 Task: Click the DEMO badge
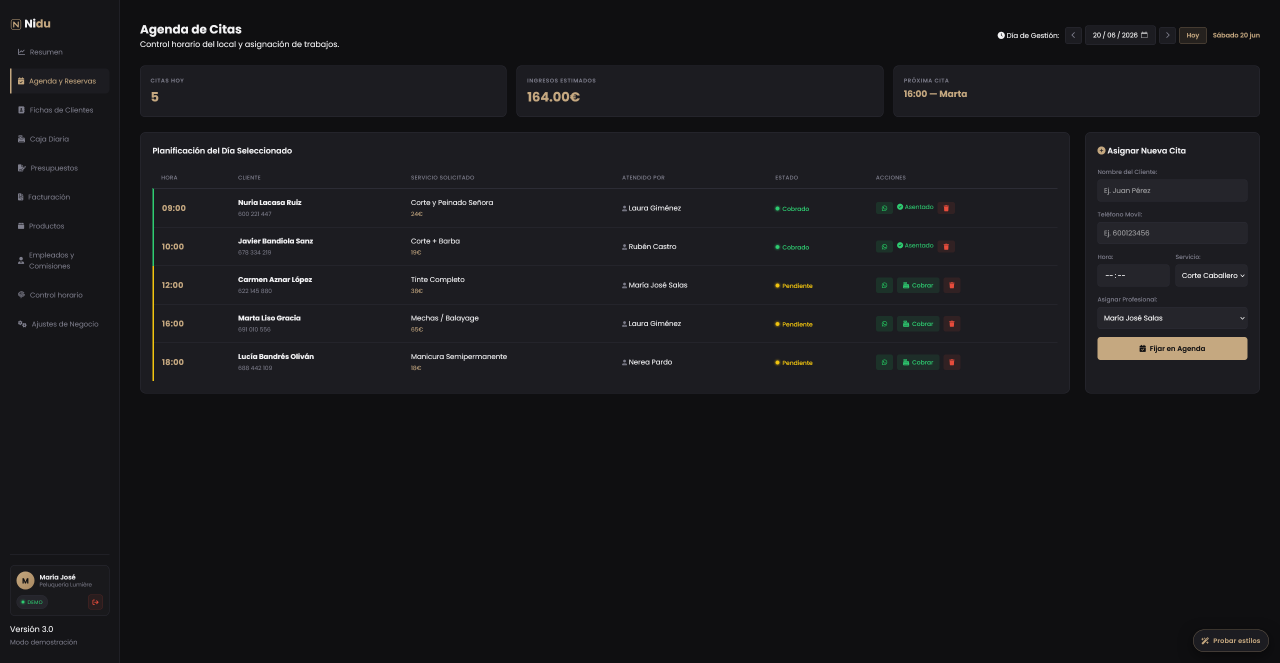[32, 602]
